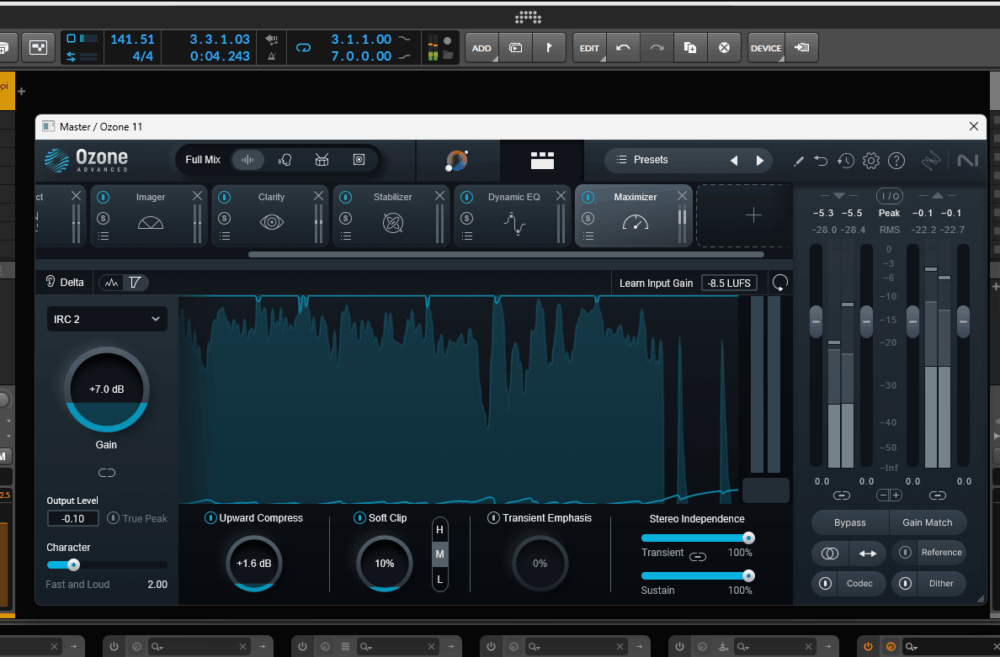Click the Bitwig redo arrow
1000x657 pixels.
tap(657, 48)
